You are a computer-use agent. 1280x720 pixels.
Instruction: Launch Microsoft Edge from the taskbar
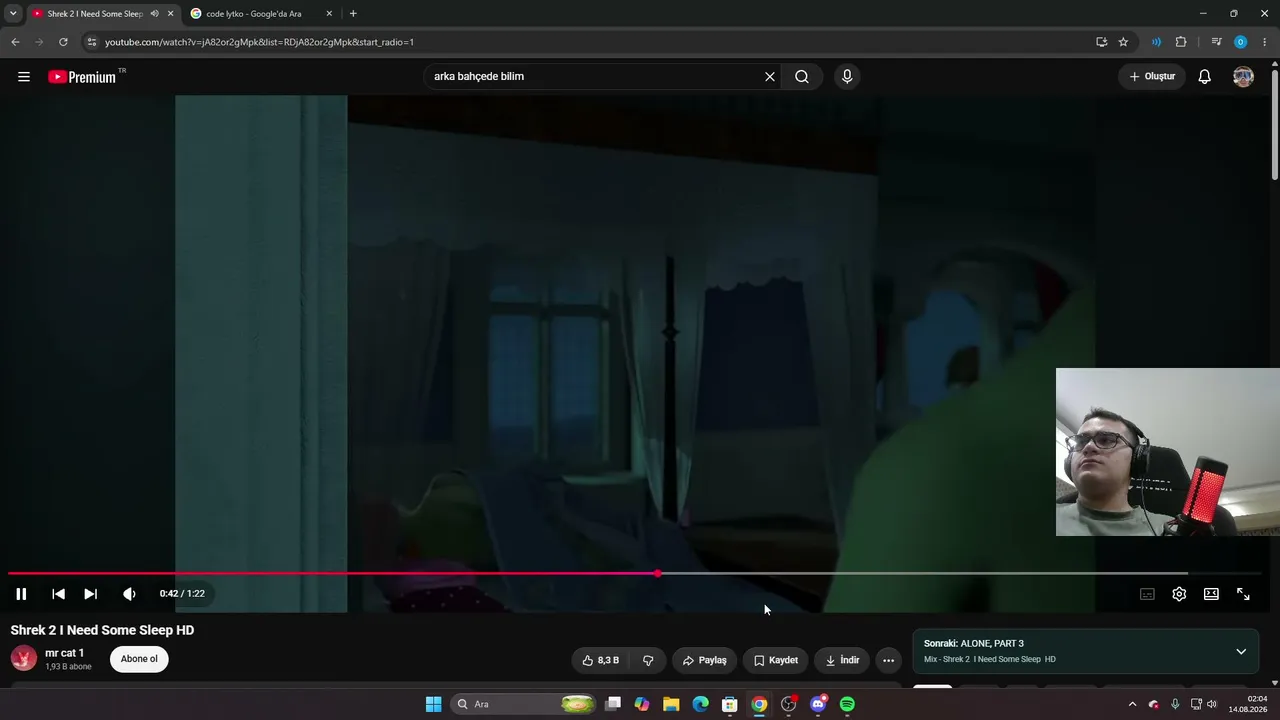coord(701,704)
